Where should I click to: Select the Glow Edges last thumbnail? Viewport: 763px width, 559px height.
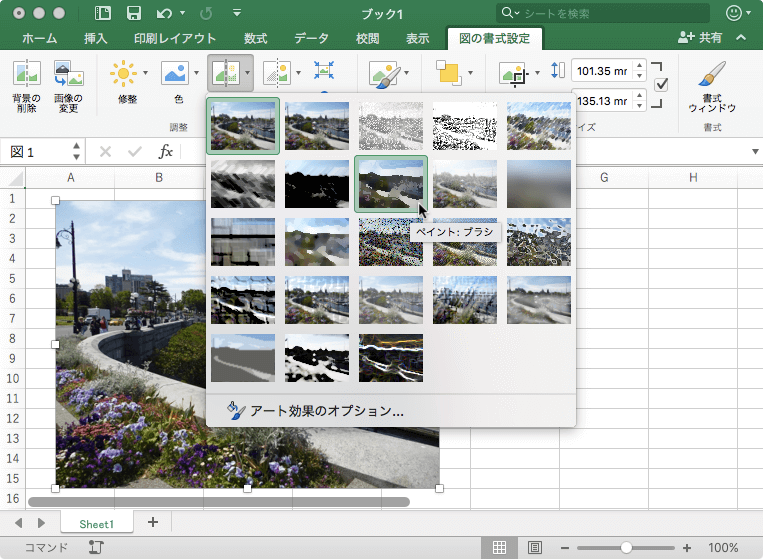[x=391, y=358]
